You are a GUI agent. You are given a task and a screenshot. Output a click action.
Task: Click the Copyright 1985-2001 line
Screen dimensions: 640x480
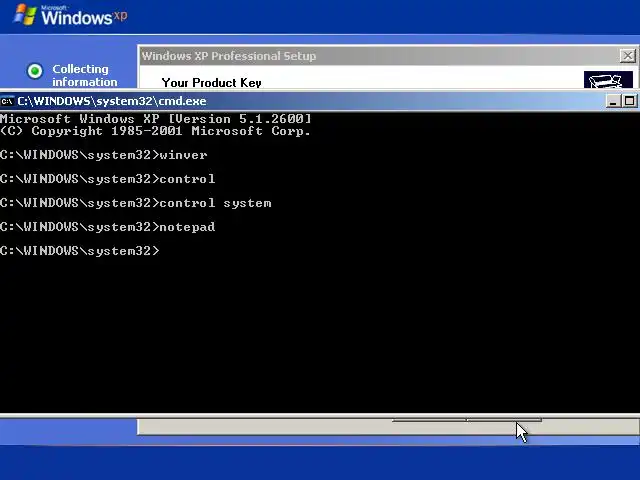click(x=156, y=131)
